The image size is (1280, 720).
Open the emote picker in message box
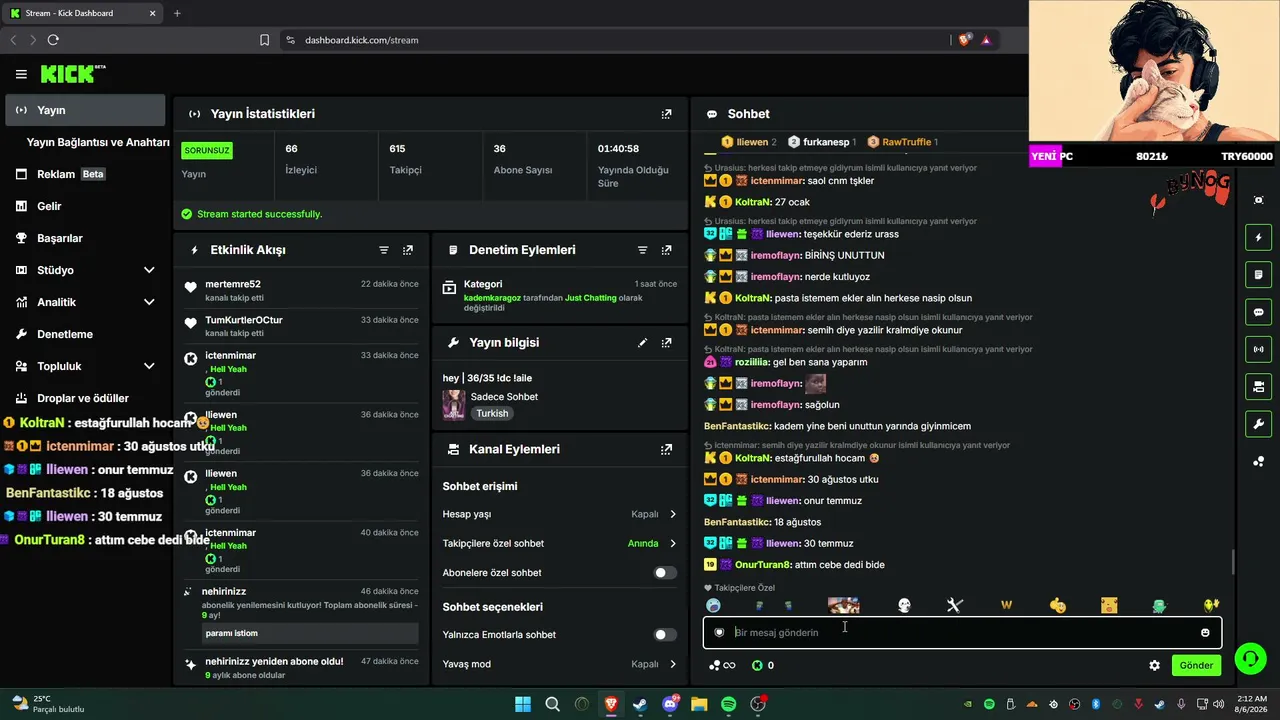(1205, 632)
